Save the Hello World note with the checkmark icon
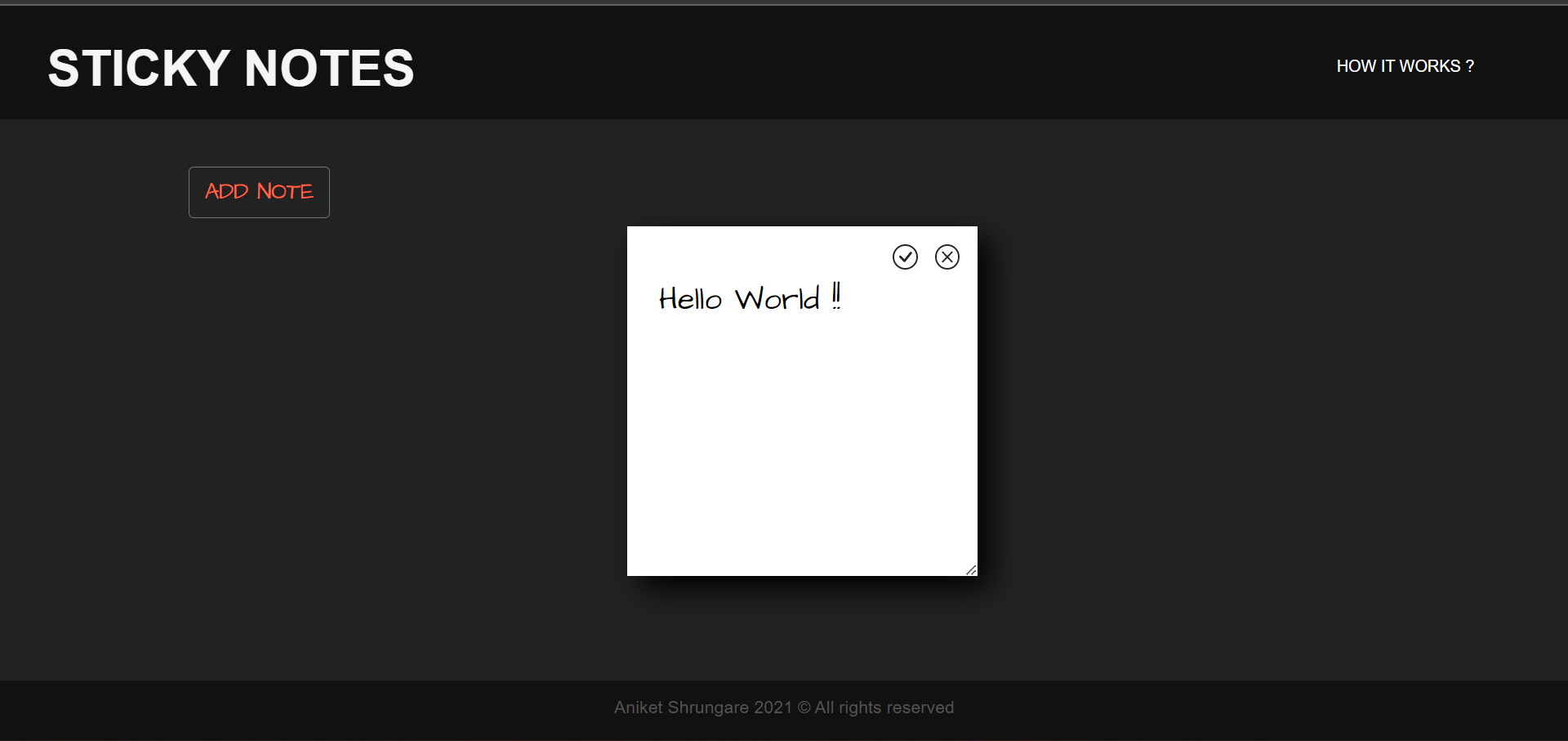 (905, 257)
